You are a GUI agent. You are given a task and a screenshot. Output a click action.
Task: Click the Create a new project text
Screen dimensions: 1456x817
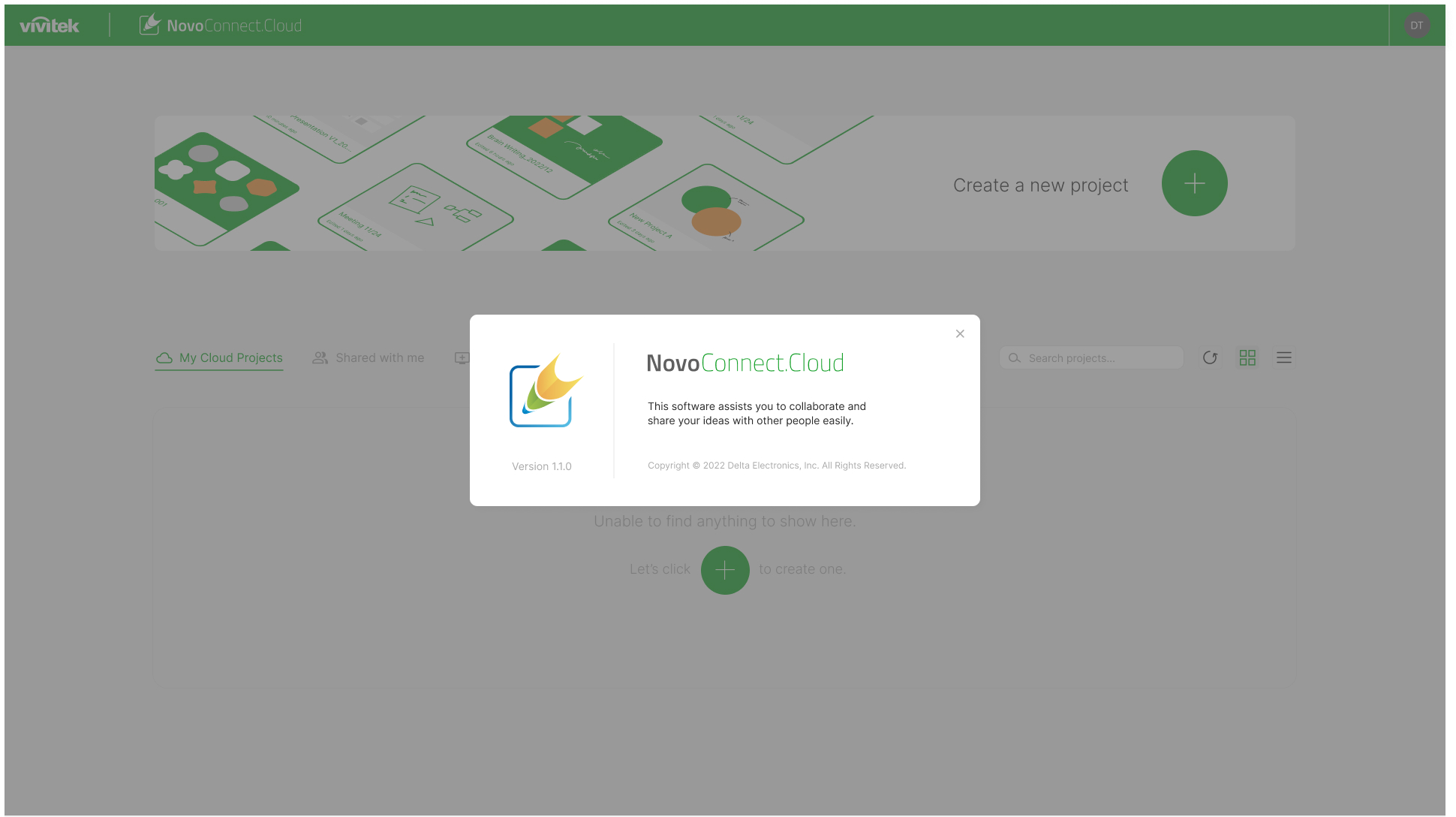pyautogui.click(x=1040, y=185)
